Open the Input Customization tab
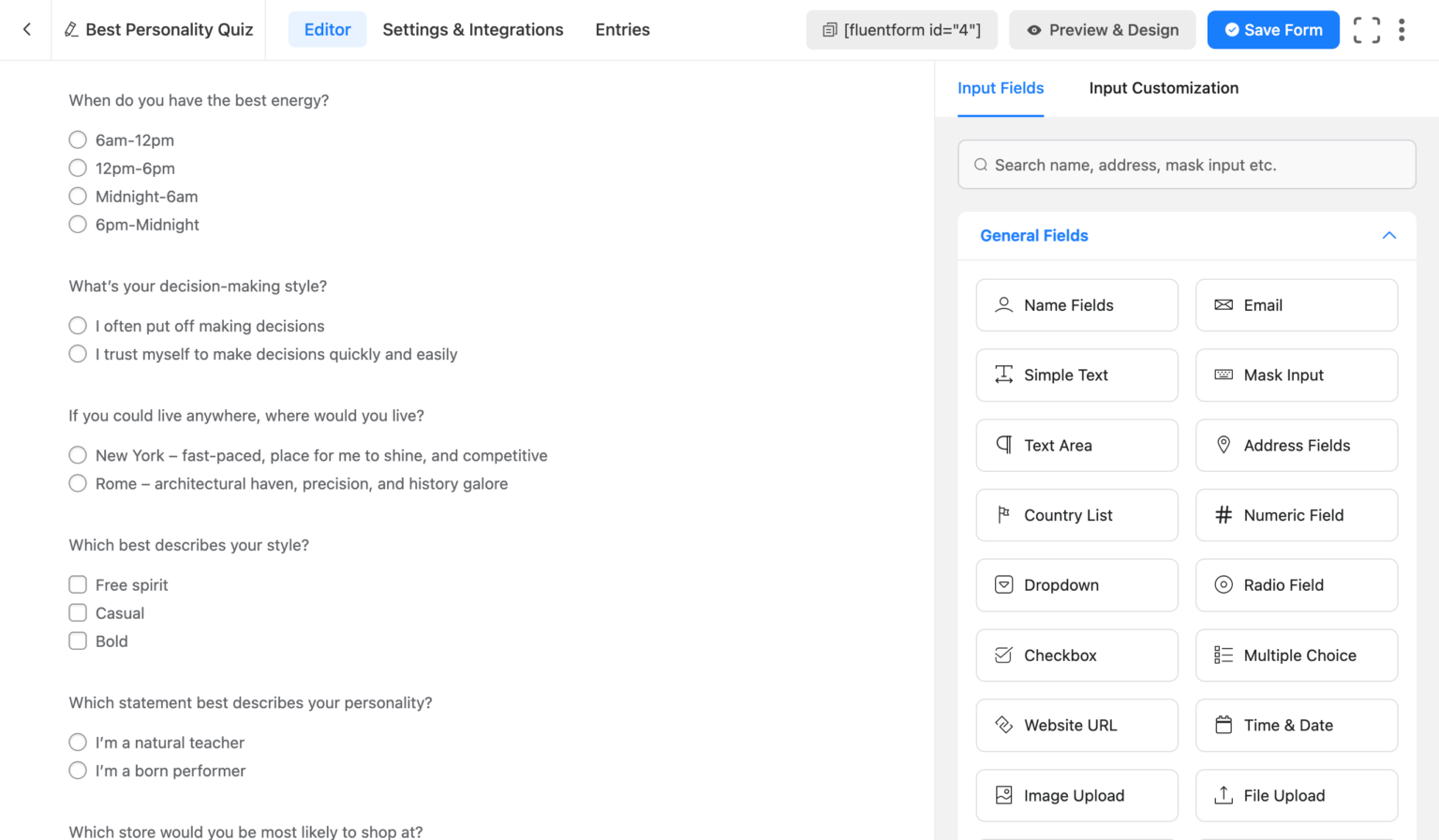This screenshot has width=1439, height=840. (x=1164, y=88)
